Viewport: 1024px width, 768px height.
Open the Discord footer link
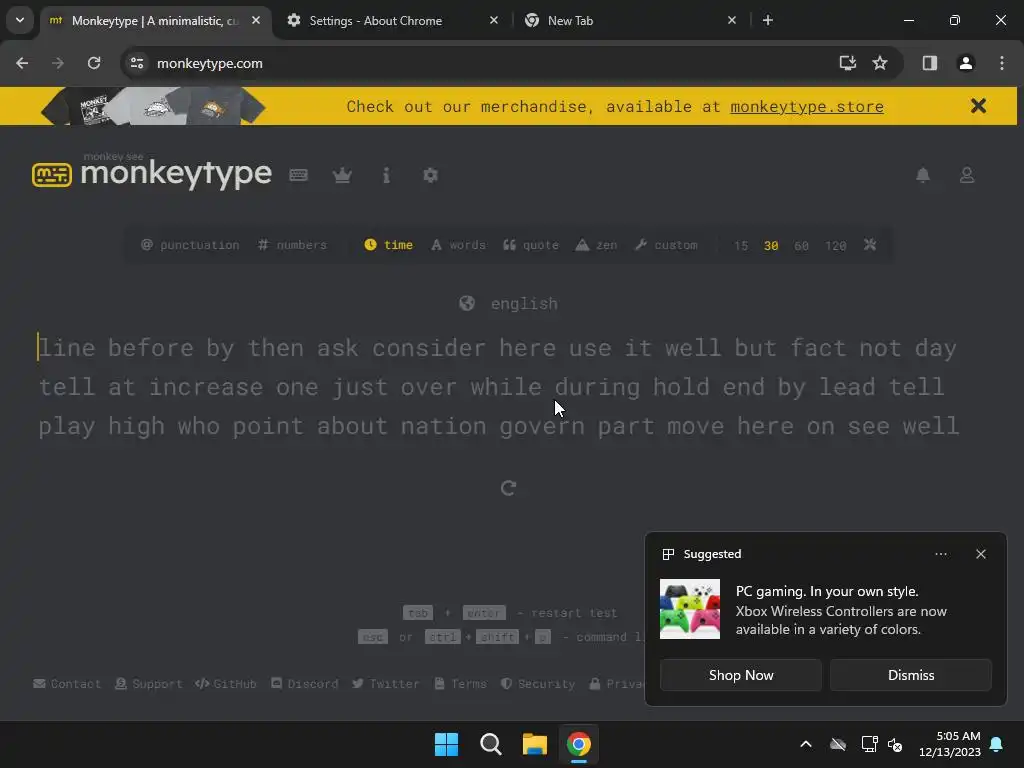pyautogui.click(x=304, y=684)
